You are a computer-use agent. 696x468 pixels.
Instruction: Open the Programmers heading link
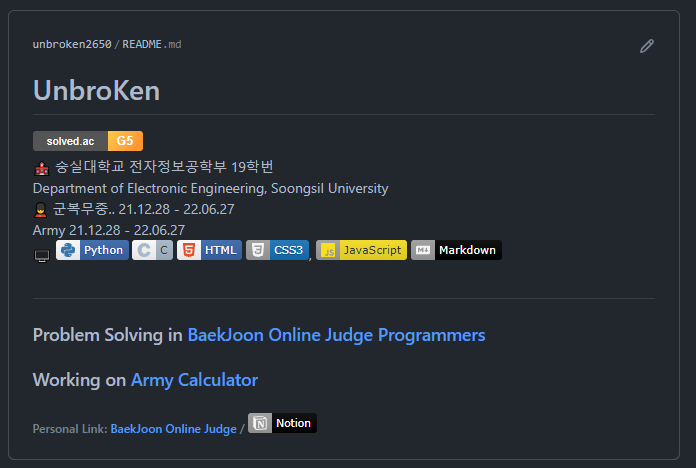(x=431, y=335)
